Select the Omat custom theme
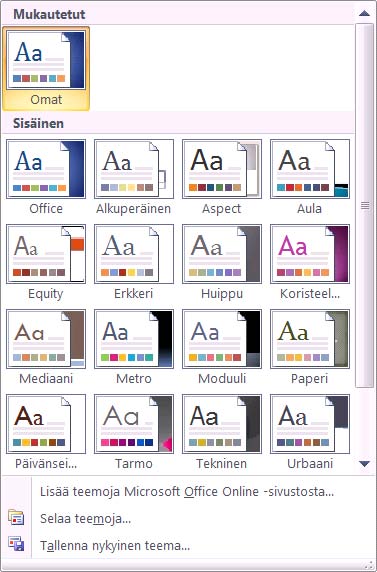The width and height of the screenshot is (377, 572). click(46, 68)
